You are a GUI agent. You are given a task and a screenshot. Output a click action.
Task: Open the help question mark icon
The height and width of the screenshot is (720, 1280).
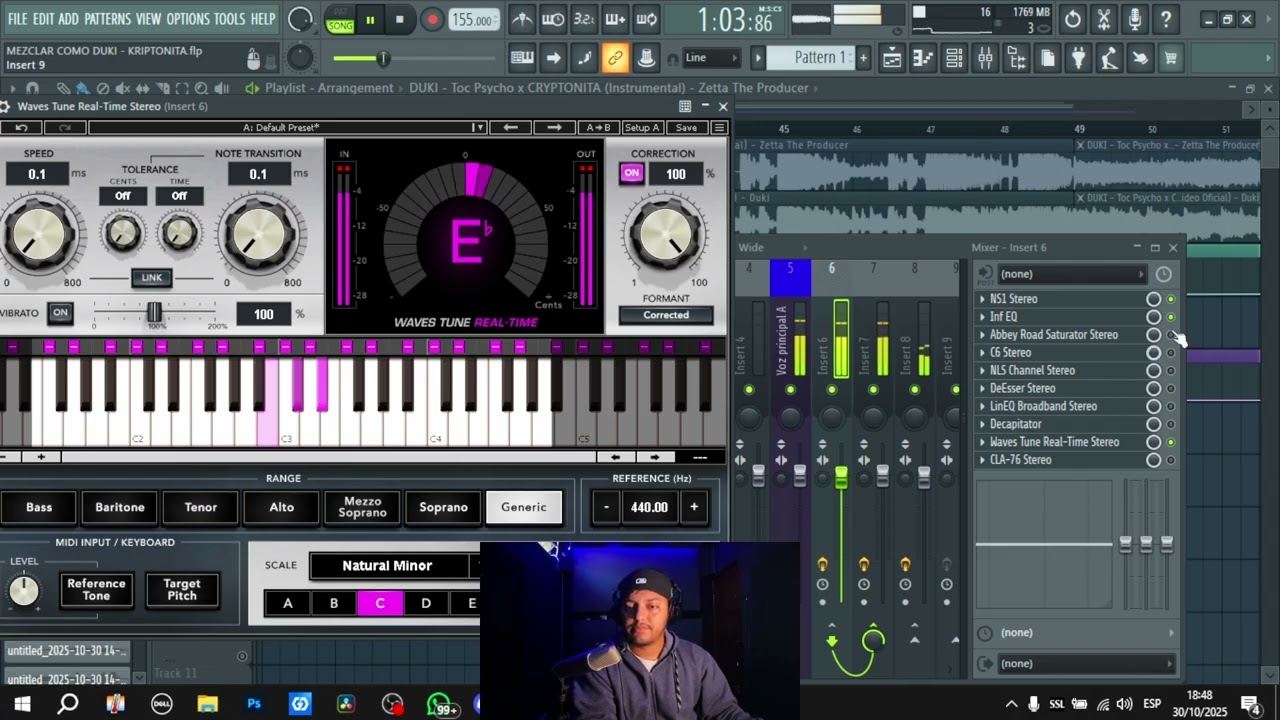[1165, 19]
